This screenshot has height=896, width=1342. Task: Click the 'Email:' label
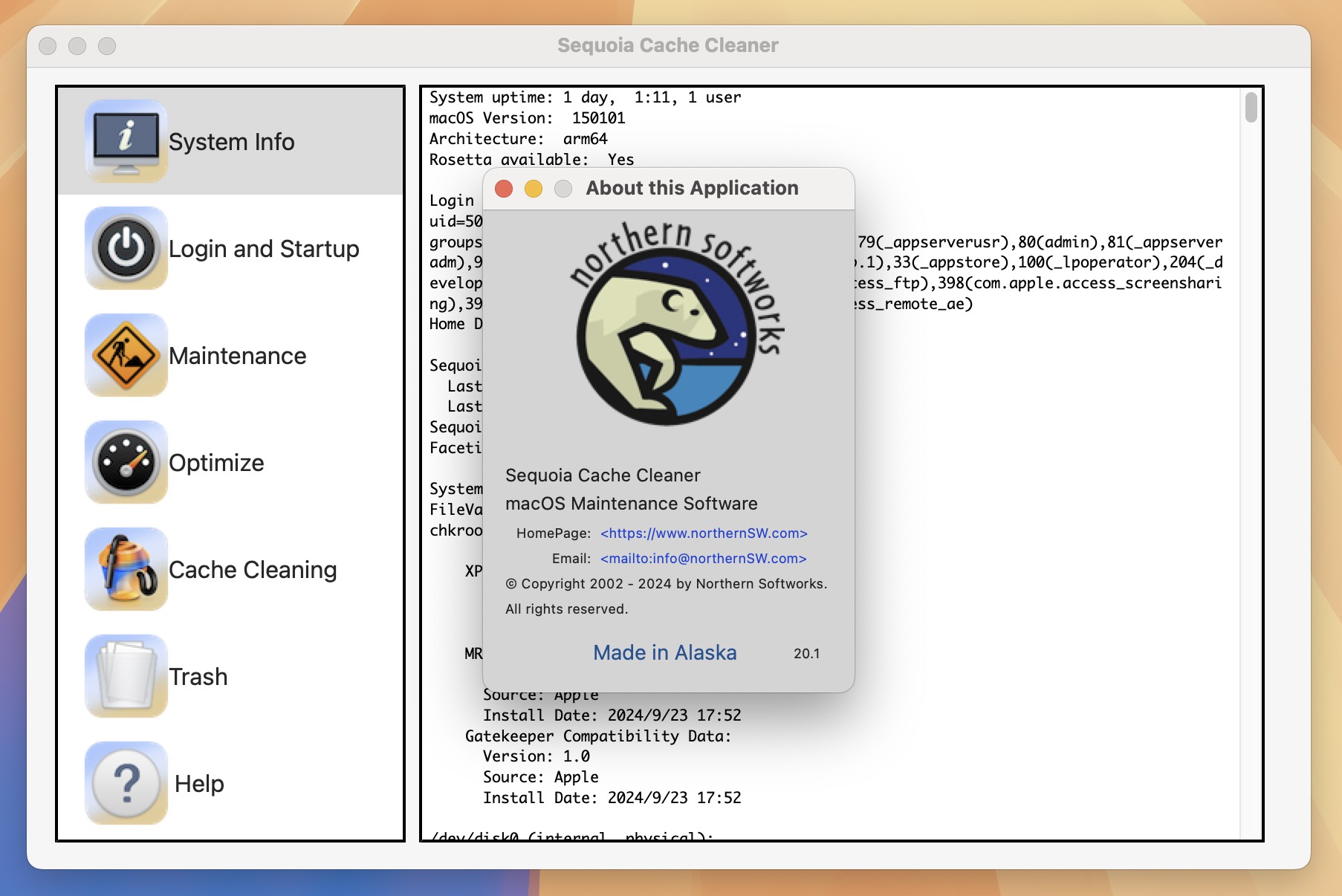pyautogui.click(x=571, y=559)
